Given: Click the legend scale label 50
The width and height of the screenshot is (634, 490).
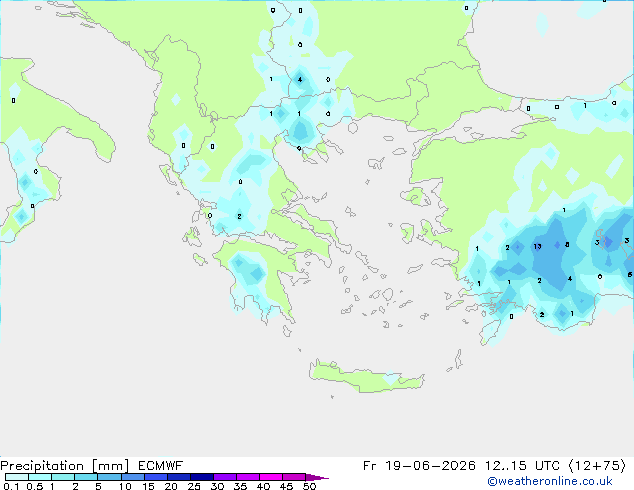Looking at the screenshot, I should pyautogui.click(x=310, y=486).
